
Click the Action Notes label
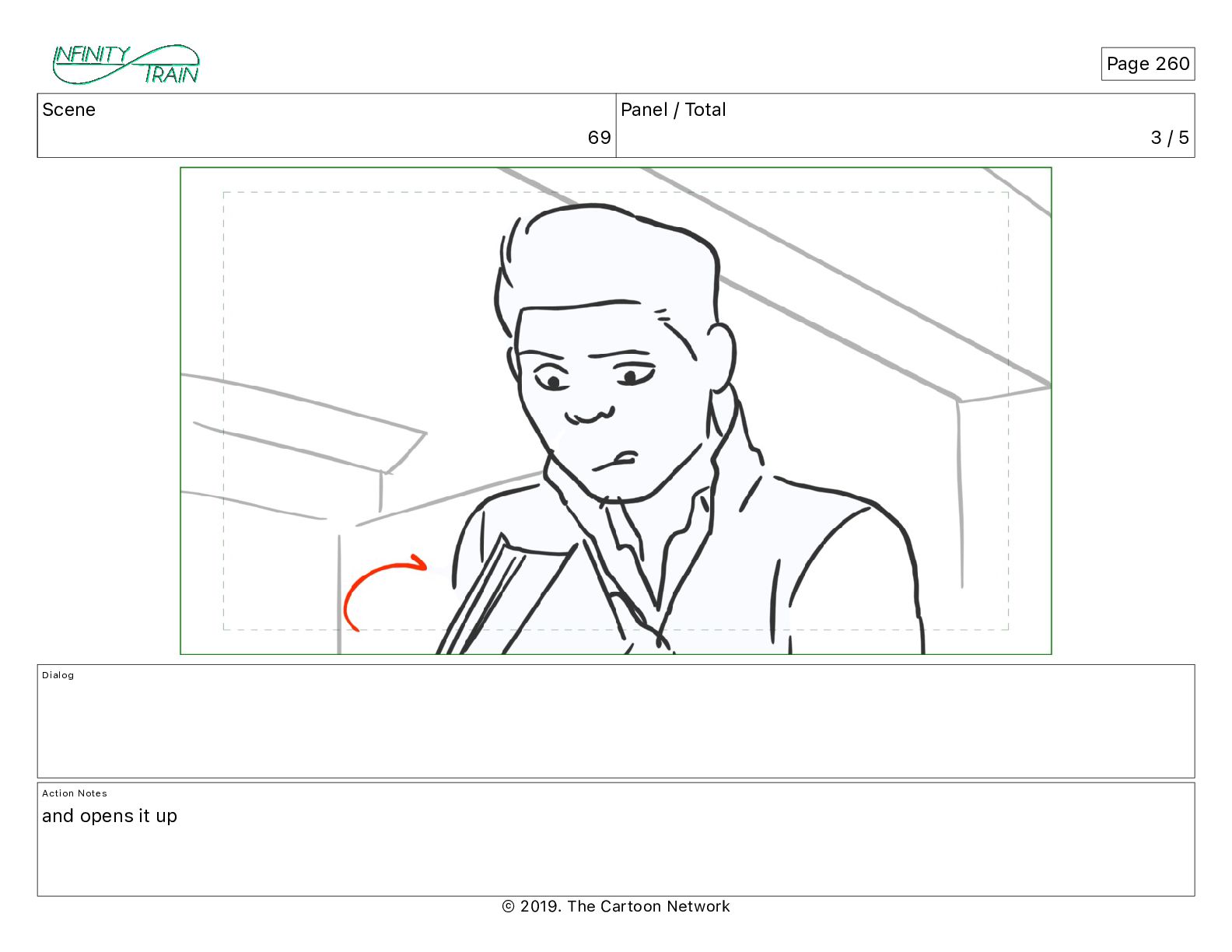coord(75,793)
